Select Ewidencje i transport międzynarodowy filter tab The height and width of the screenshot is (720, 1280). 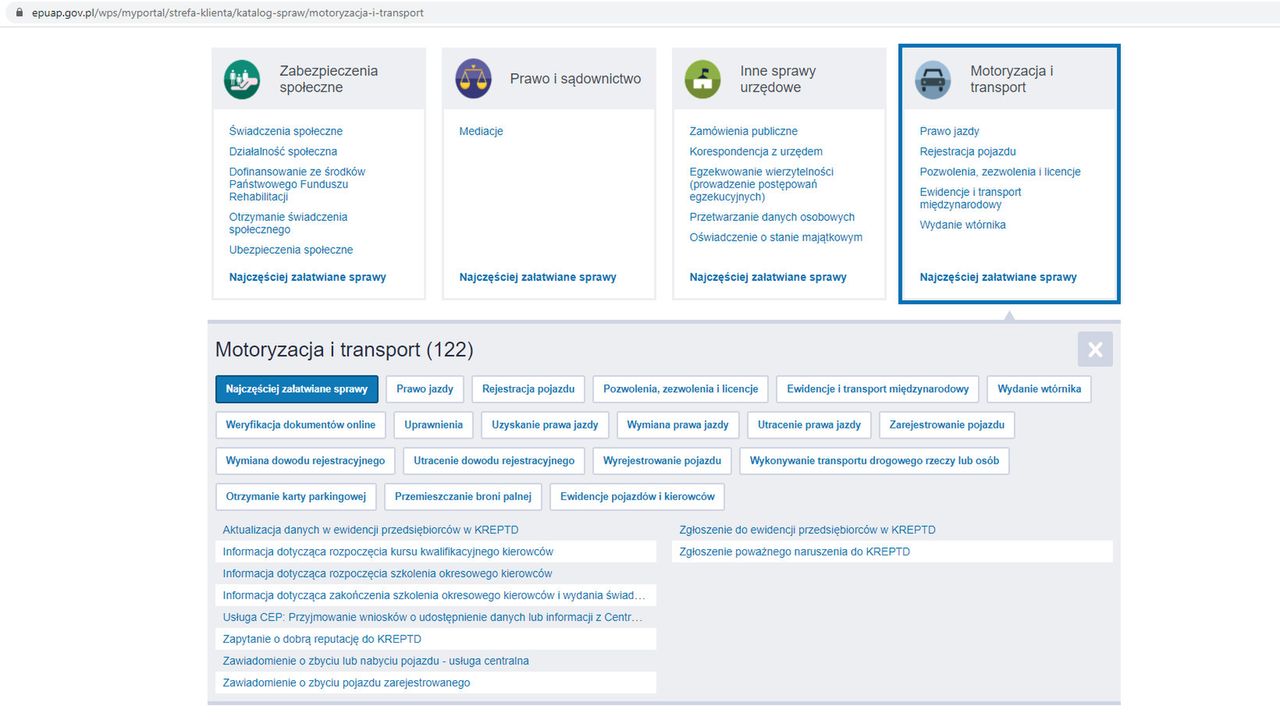(x=878, y=389)
